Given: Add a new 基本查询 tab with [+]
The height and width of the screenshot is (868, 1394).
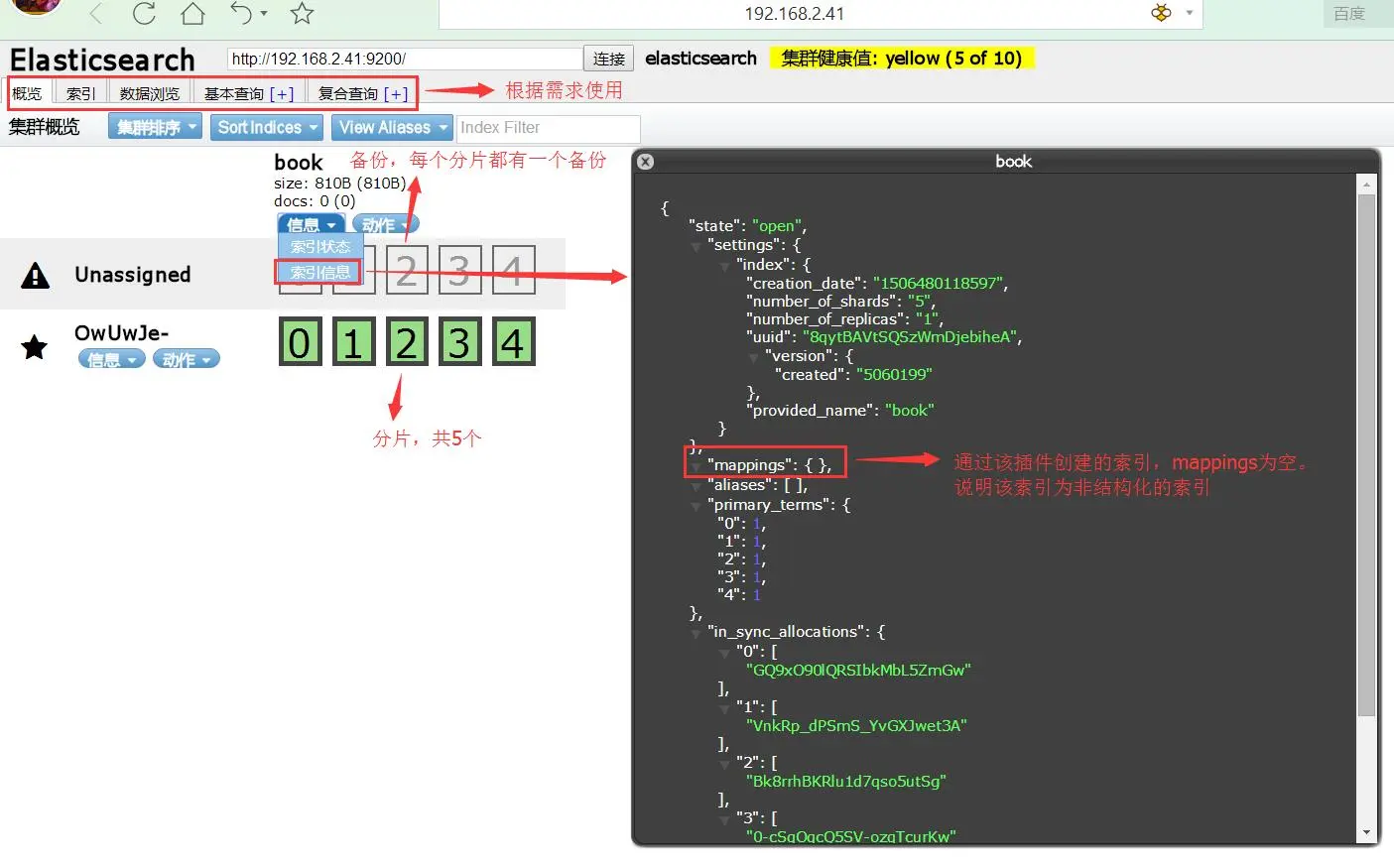Looking at the screenshot, I should tap(283, 93).
